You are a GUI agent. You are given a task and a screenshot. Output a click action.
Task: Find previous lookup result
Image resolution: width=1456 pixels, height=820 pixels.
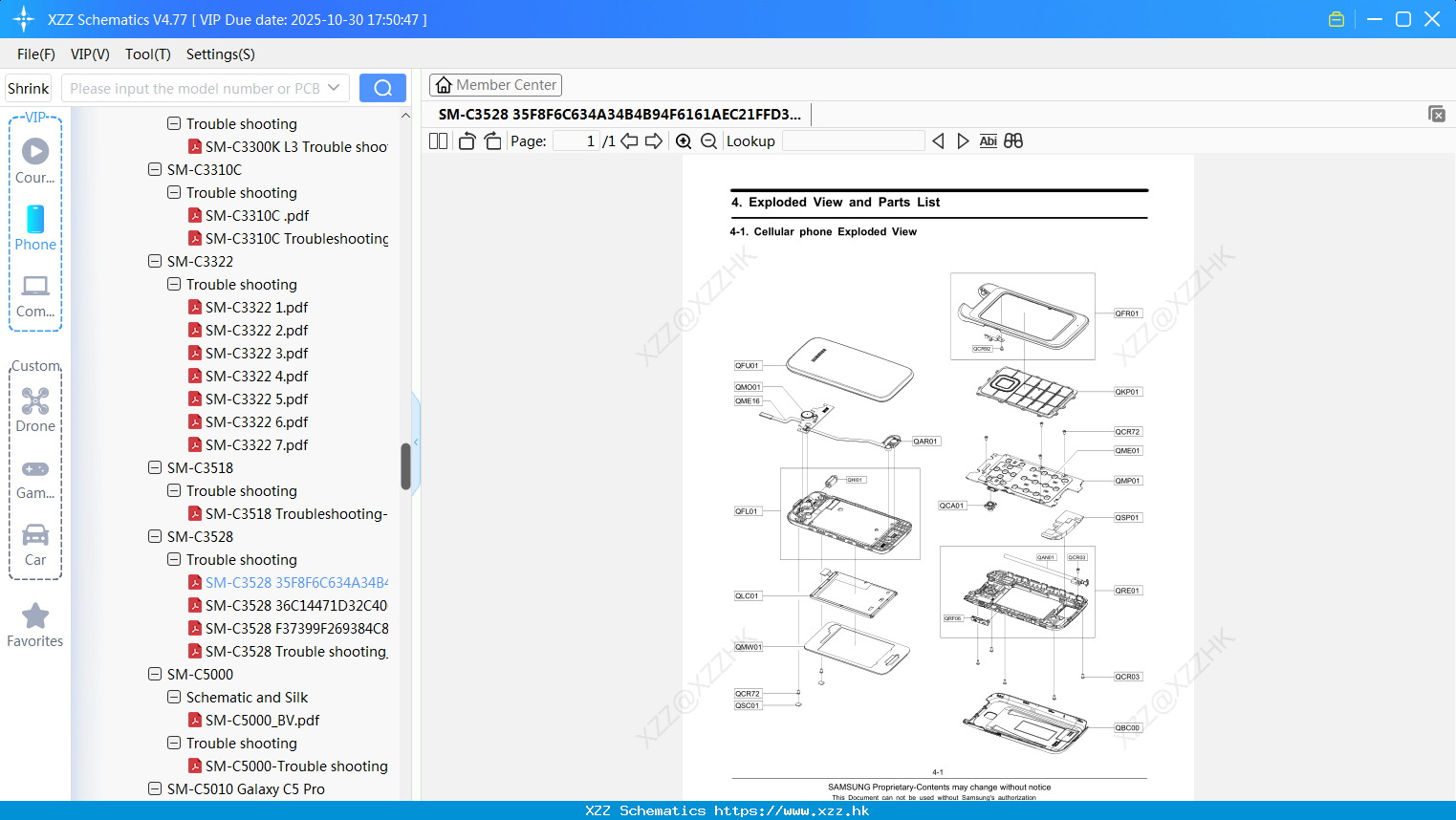(938, 141)
